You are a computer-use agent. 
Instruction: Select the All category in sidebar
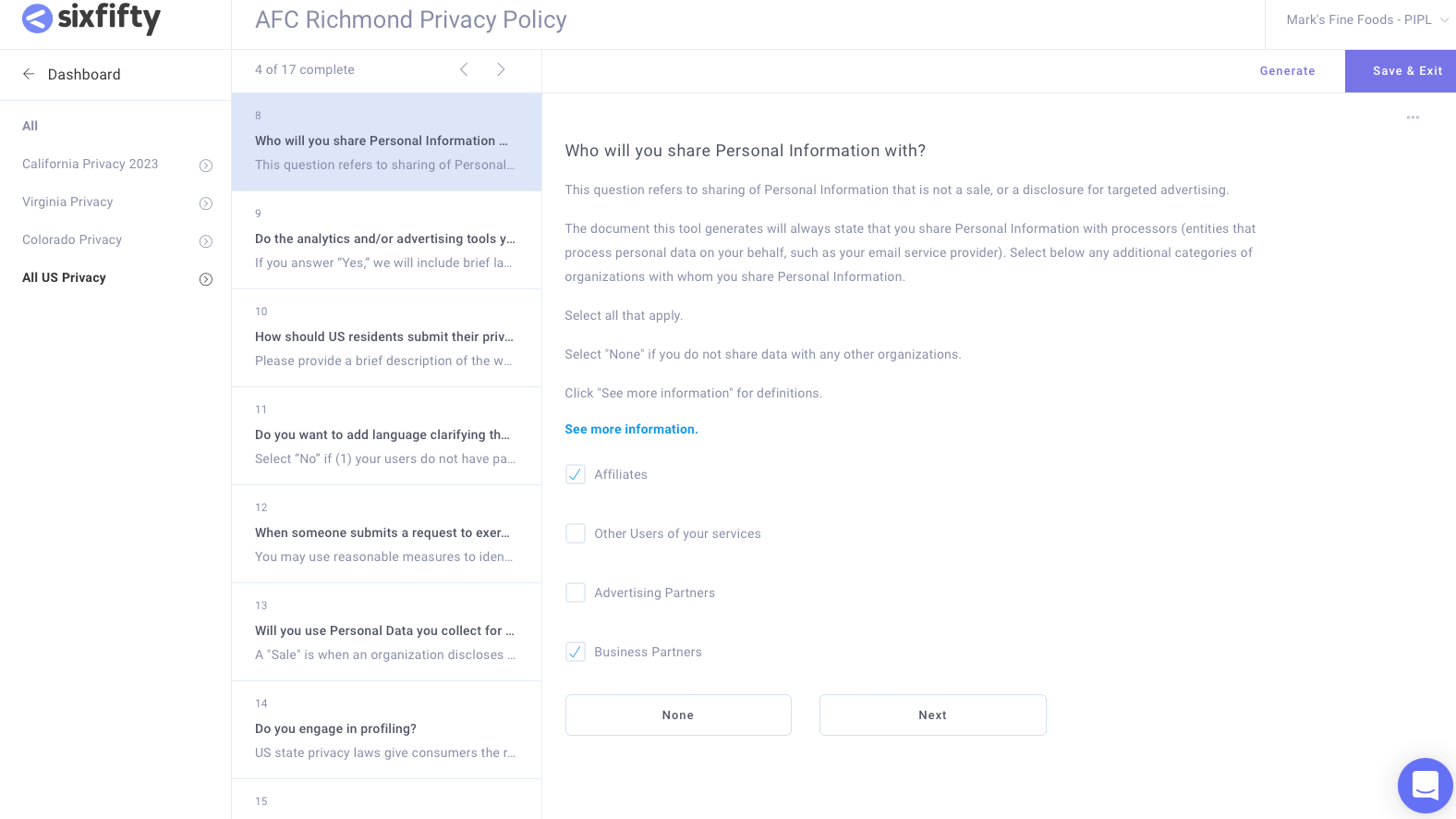pos(30,126)
